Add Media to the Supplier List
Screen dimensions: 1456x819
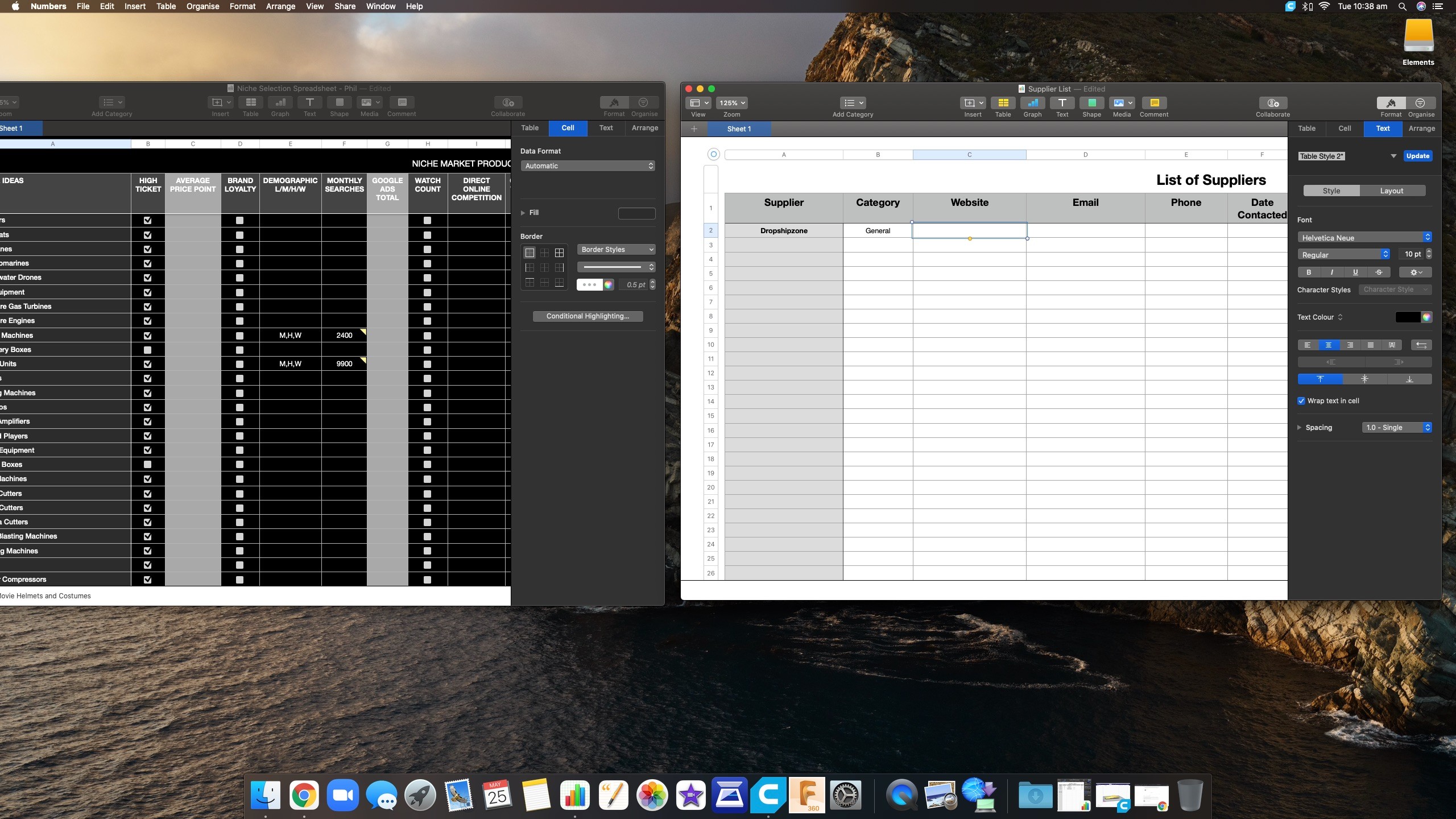(x=1120, y=104)
